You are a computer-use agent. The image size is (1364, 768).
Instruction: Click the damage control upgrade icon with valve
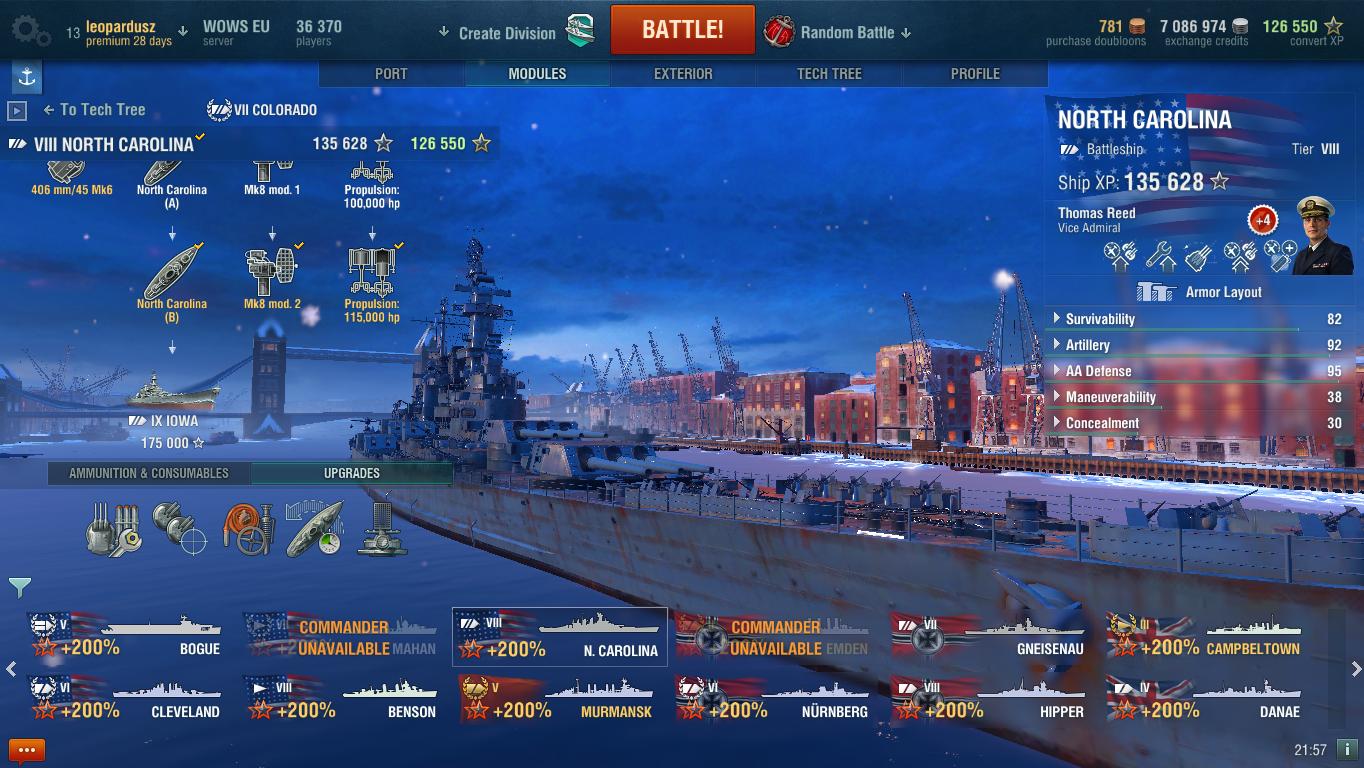(247, 528)
